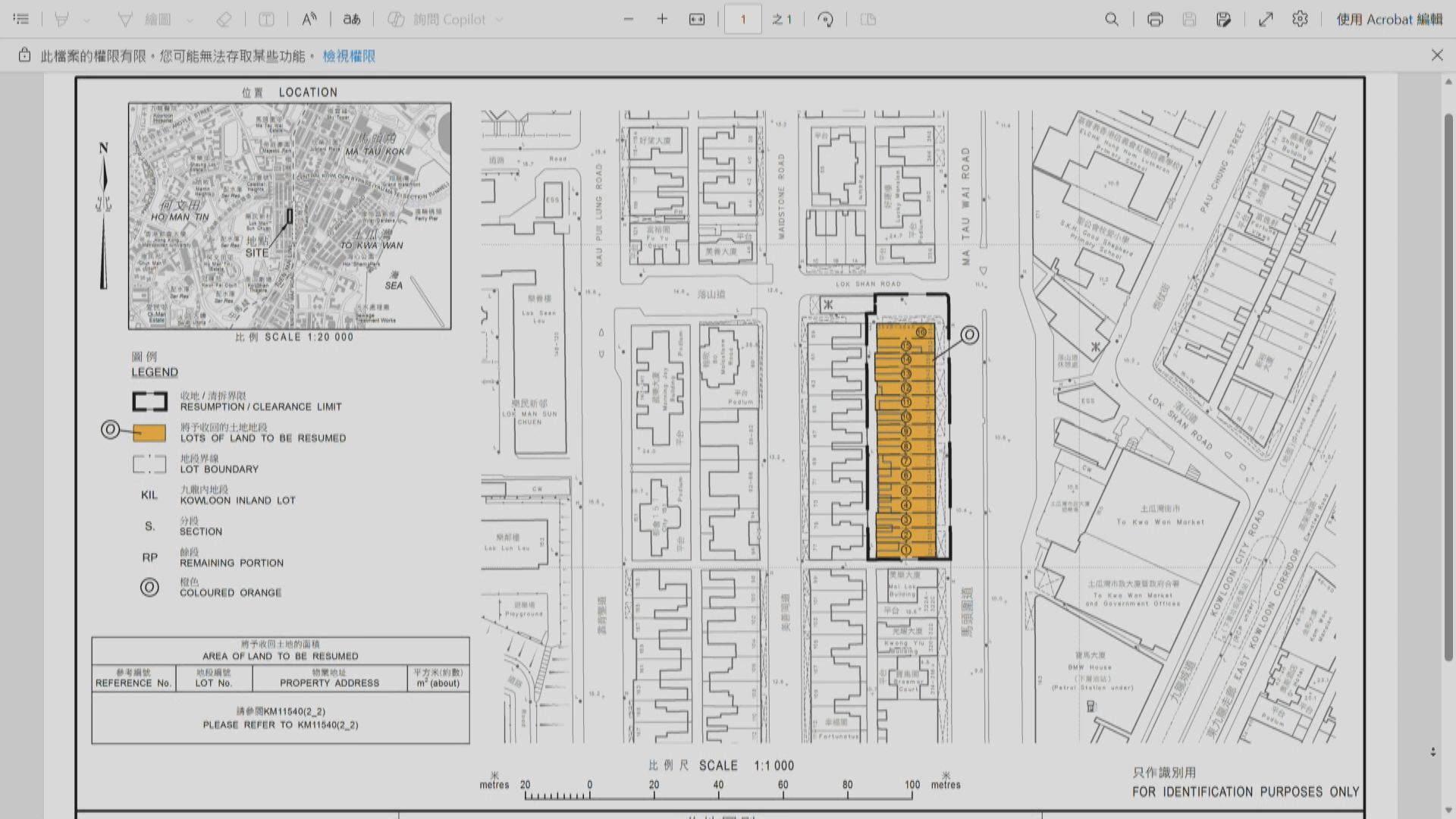Expand the Draw tool options arrow

pos(190,20)
